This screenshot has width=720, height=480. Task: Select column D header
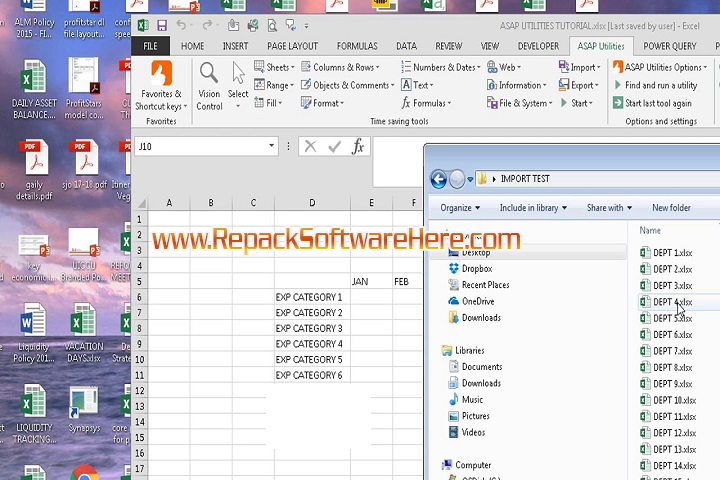click(312, 203)
